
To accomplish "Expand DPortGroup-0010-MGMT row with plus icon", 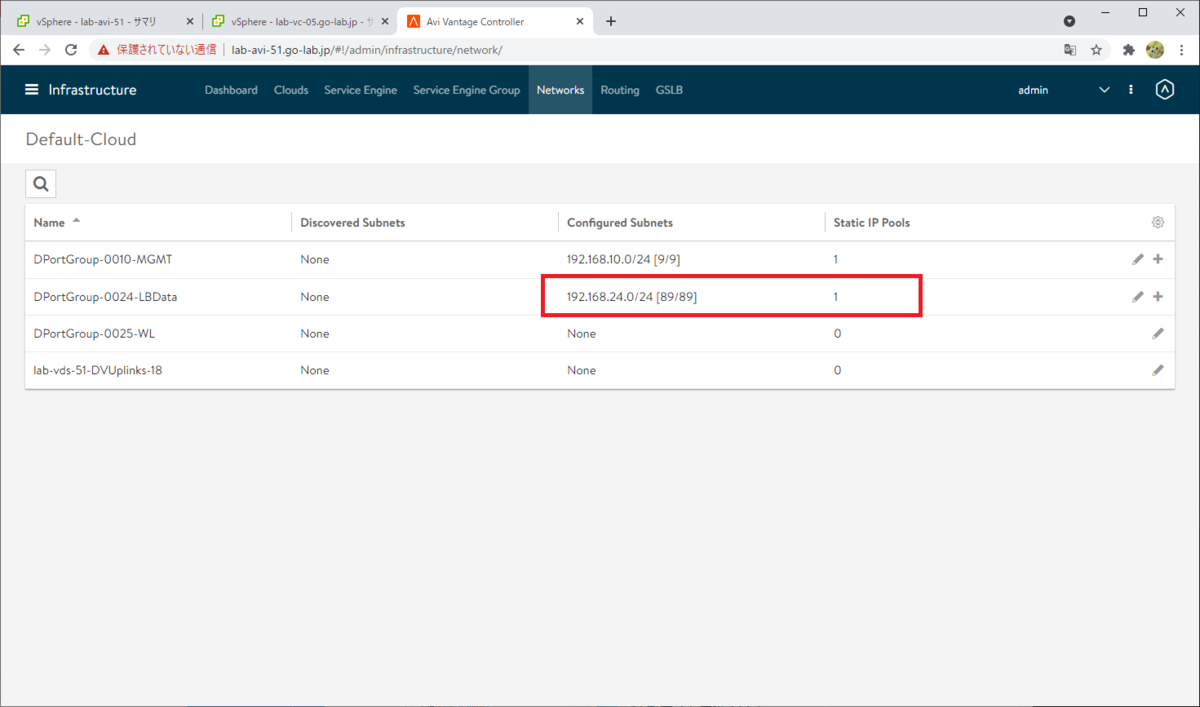I will (1158, 259).
